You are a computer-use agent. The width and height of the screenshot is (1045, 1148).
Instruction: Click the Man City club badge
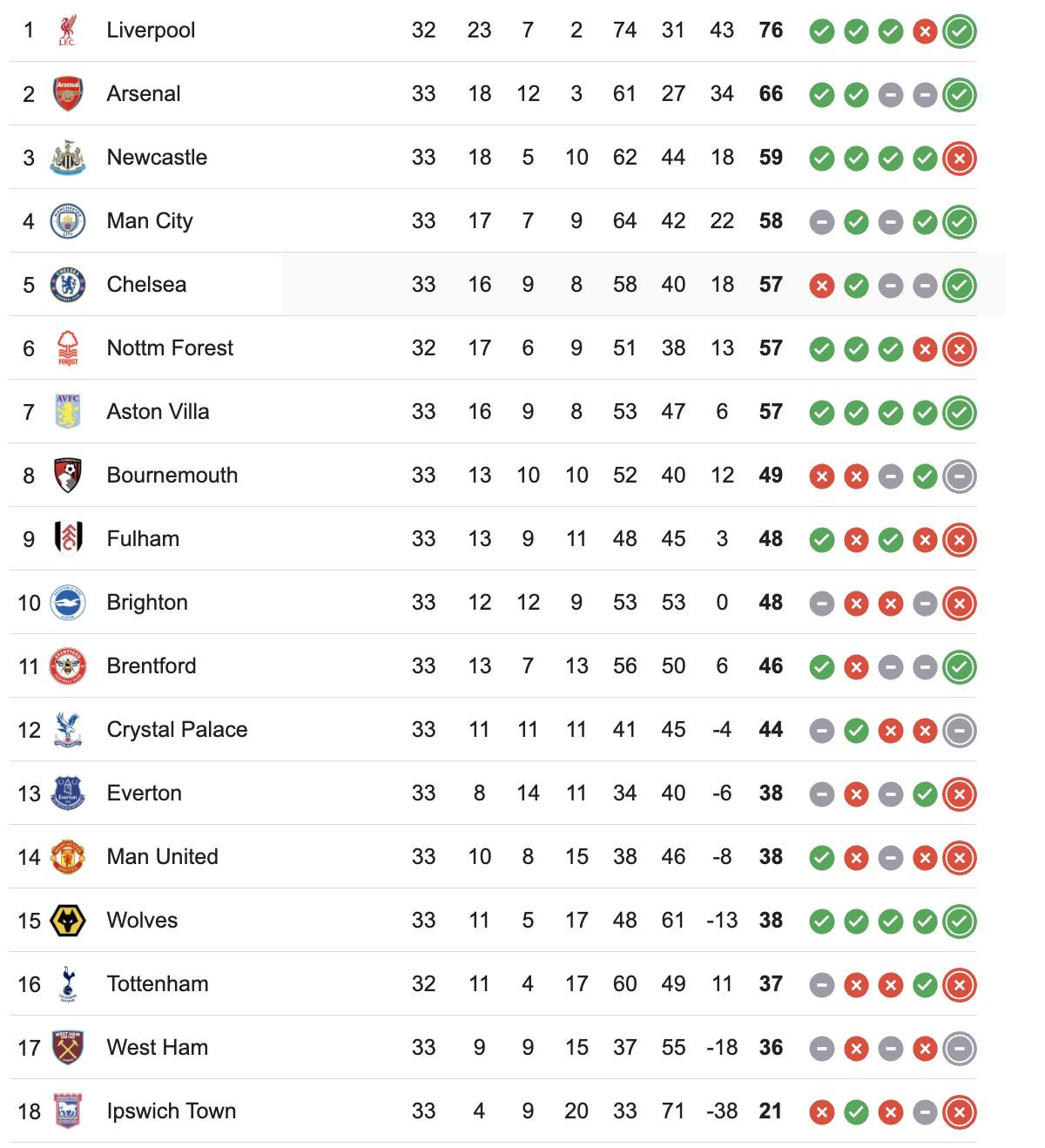coord(67,221)
